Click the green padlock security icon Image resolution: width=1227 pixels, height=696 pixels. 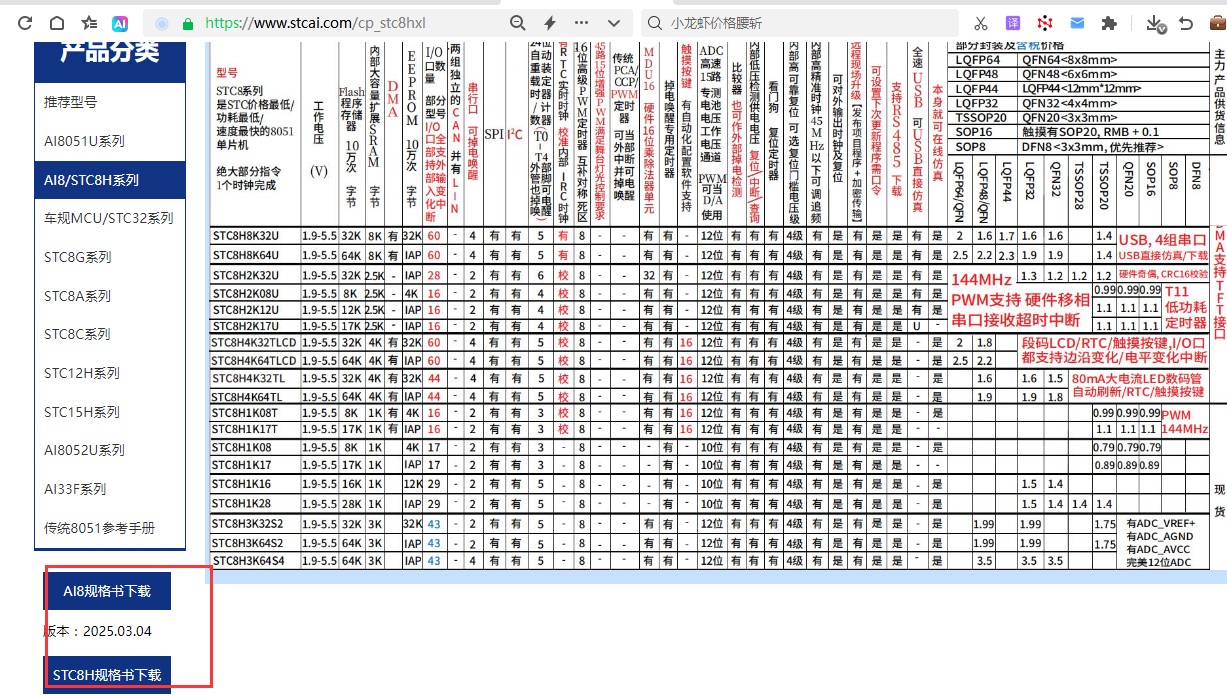tap(188, 22)
